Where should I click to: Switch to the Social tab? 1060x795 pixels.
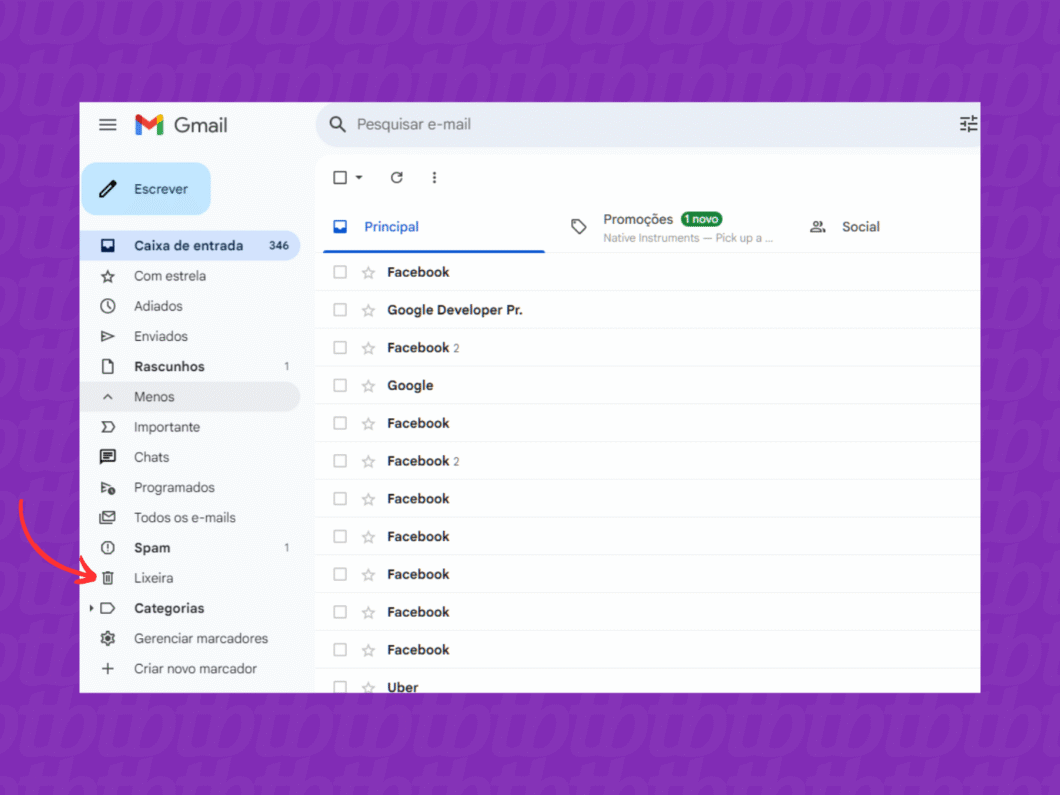[x=860, y=227]
